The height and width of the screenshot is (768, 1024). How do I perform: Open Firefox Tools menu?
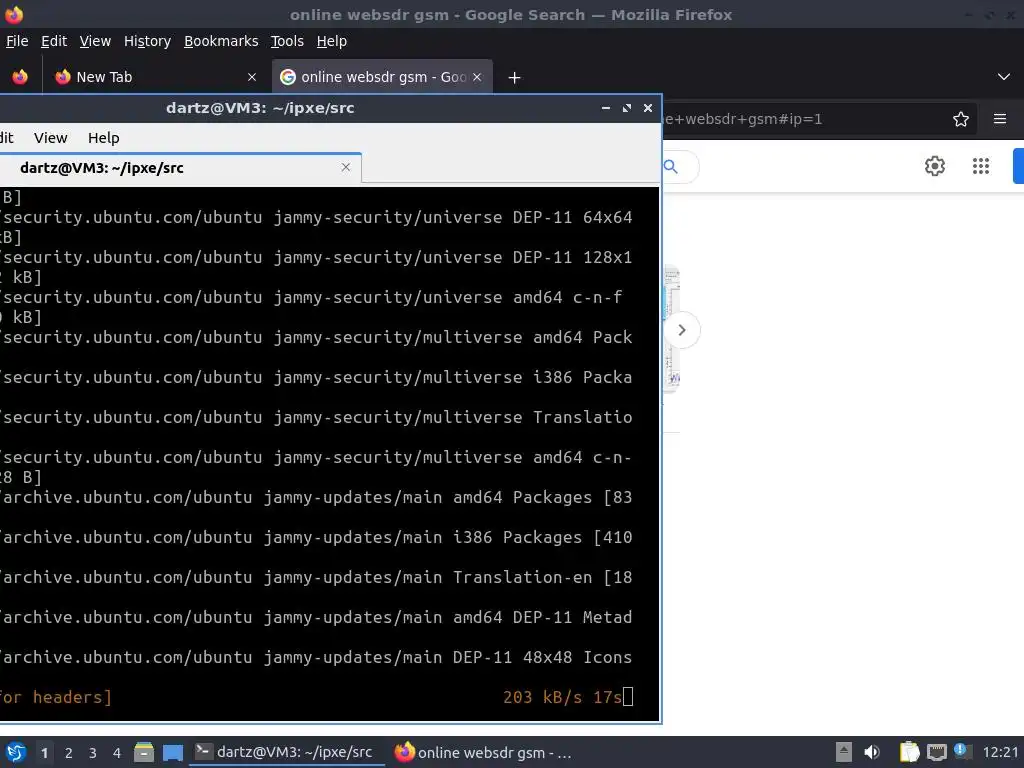[x=287, y=41]
